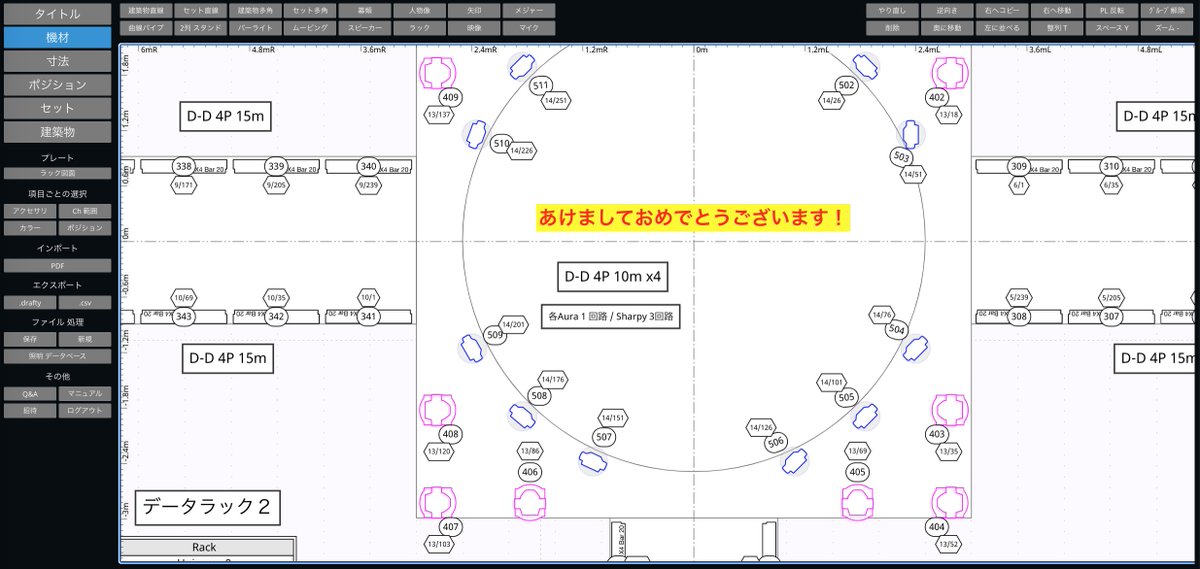Select the 曲線パイプ tool
Viewport: 1200px width, 569px height.
click(146, 28)
